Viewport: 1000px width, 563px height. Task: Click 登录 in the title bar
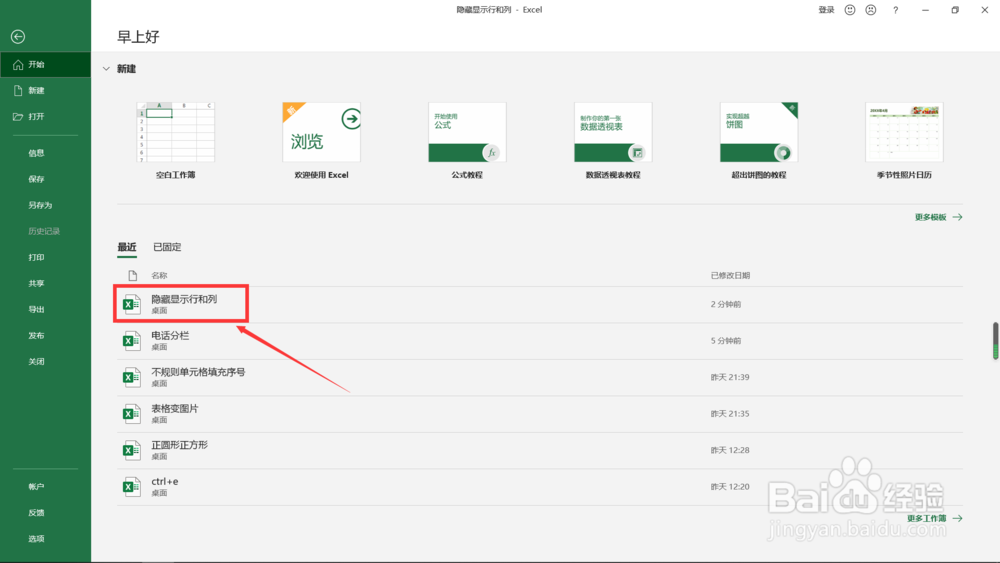[x=827, y=10]
